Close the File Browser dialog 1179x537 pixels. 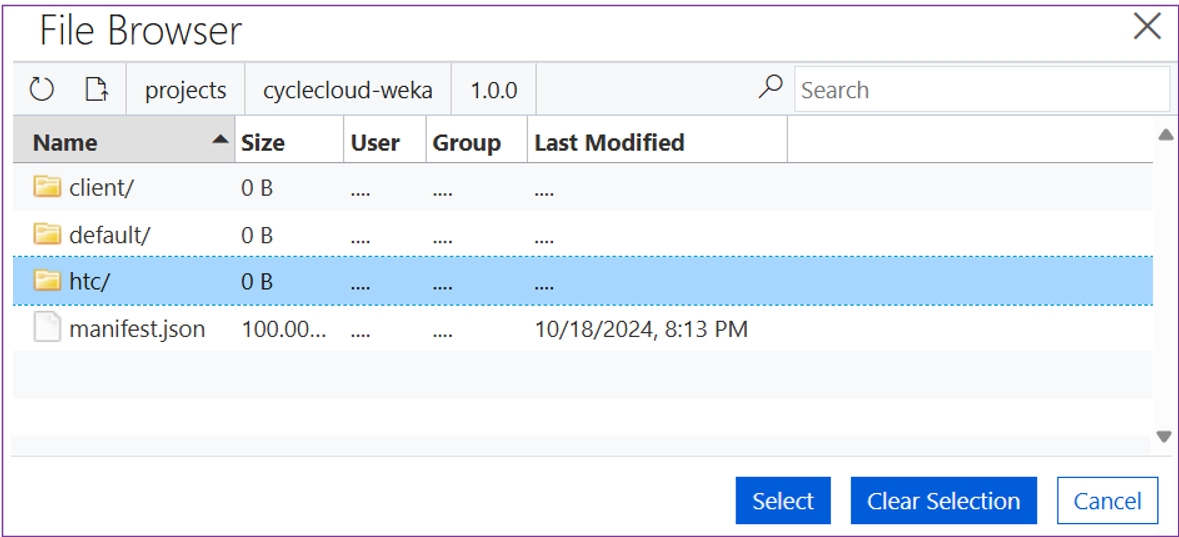(1146, 27)
